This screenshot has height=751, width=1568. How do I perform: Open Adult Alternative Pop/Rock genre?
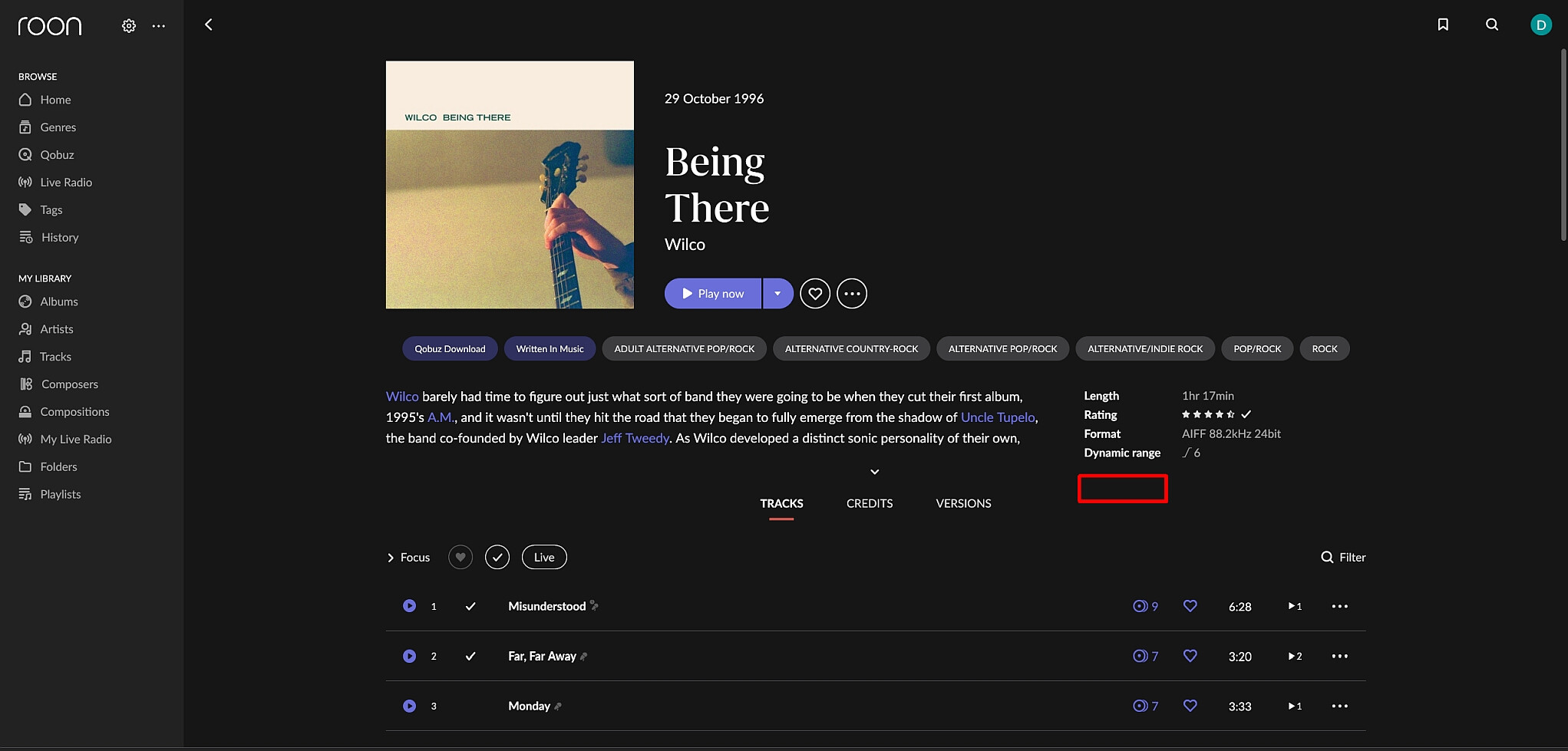(685, 349)
